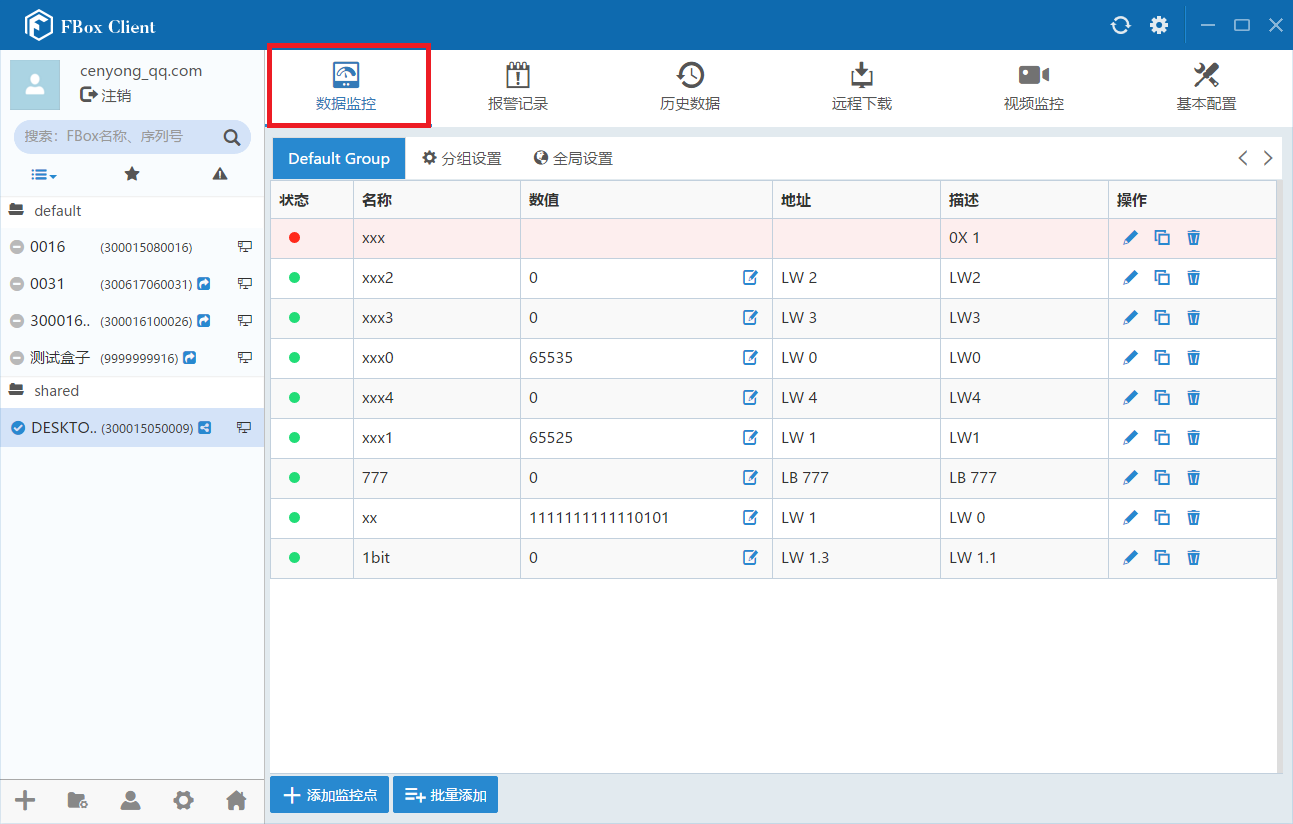Open the video monitoring tab (视频监控)
Screen dimensions: 1293x824
point(1033,87)
